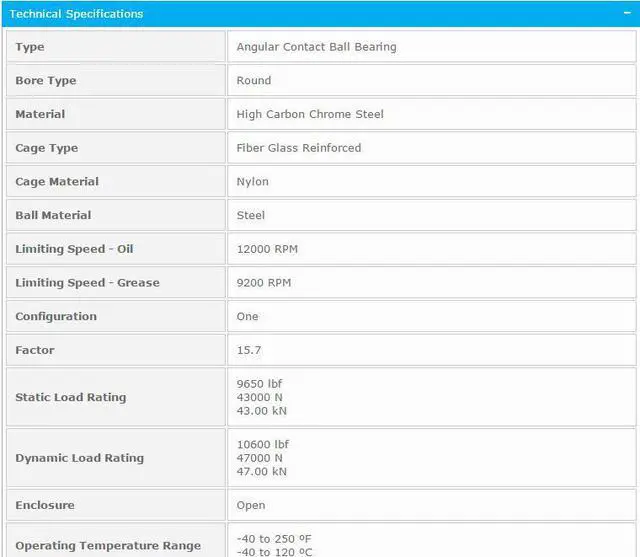Click the 'Static Load Rating' label

[x=71, y=397]
